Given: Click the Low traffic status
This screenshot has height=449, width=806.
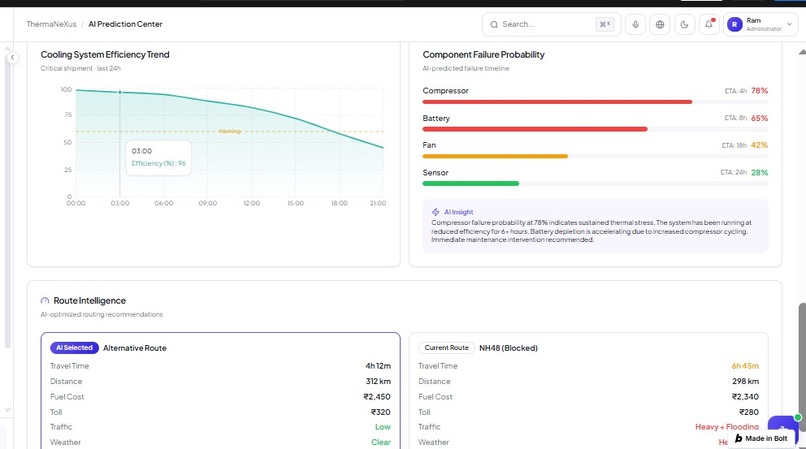Looking at the screenshot, I should (x=383, y=427).
